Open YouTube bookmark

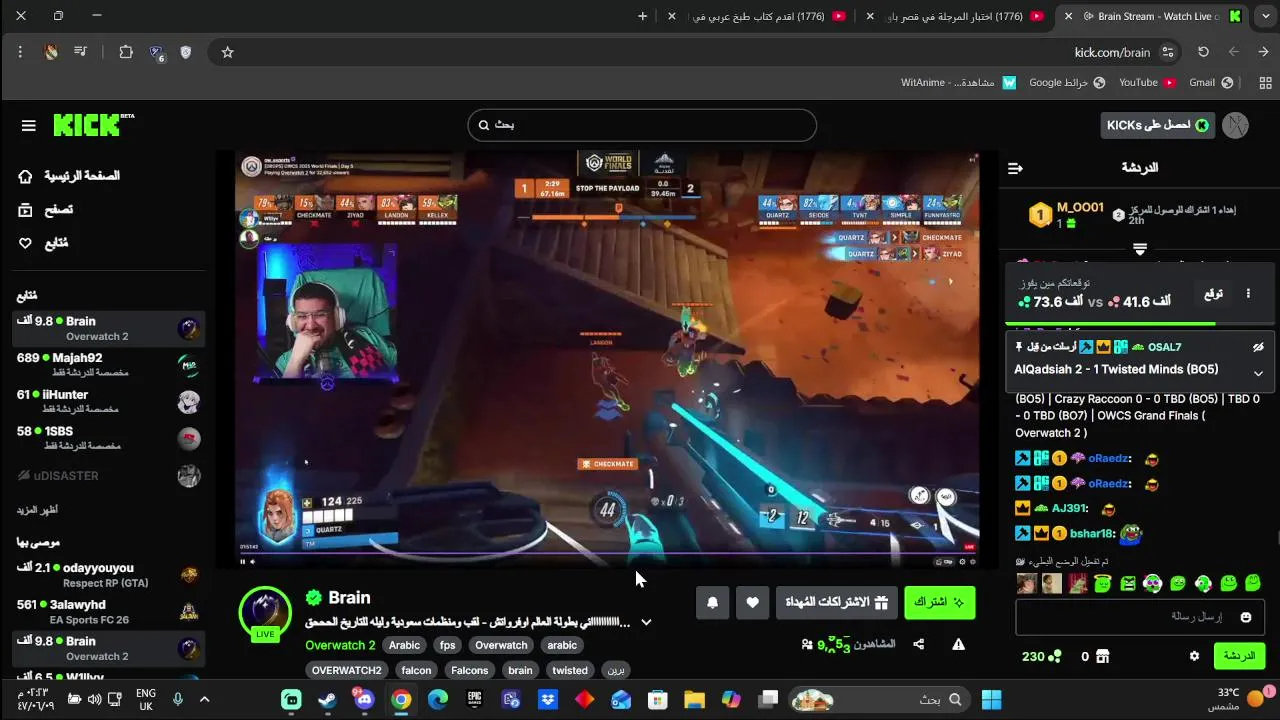pos(1146,83)
